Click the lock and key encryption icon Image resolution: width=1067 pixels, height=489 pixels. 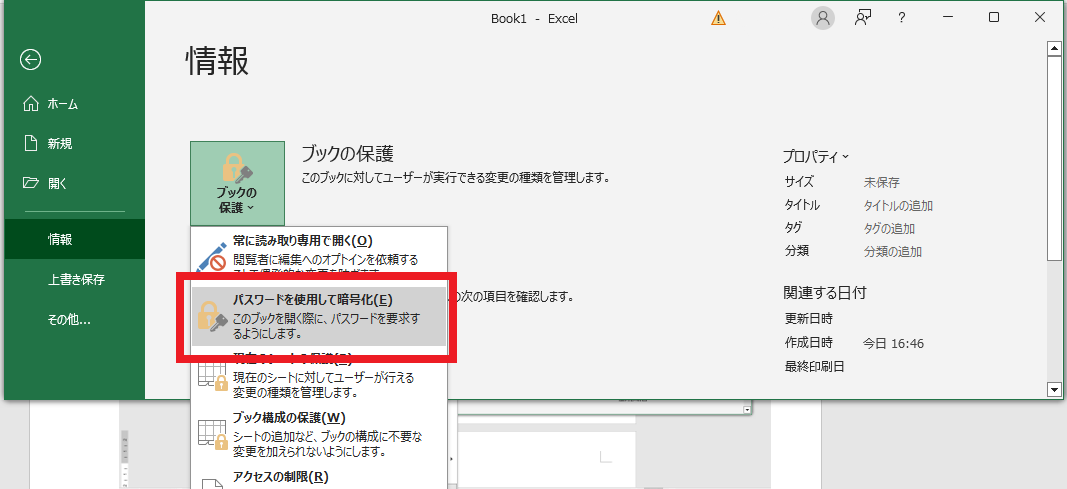tap(212, 317)
